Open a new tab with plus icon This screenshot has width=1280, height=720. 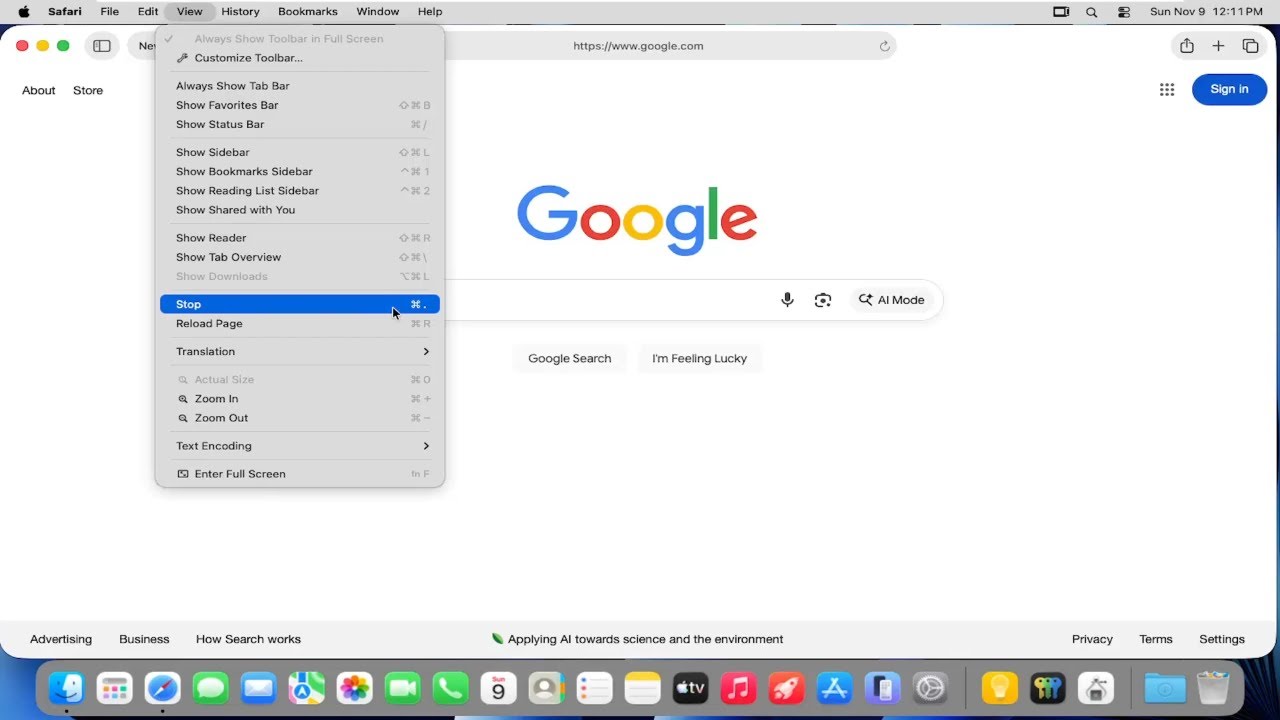click(1218, 46)
